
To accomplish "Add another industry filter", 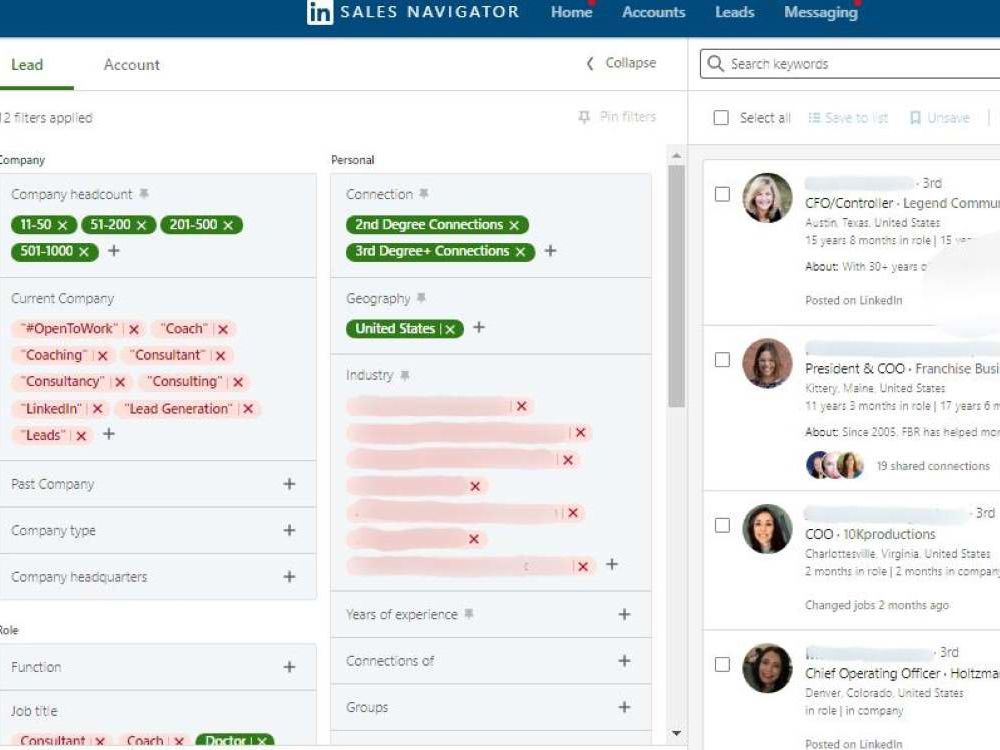I will [612, 564].
